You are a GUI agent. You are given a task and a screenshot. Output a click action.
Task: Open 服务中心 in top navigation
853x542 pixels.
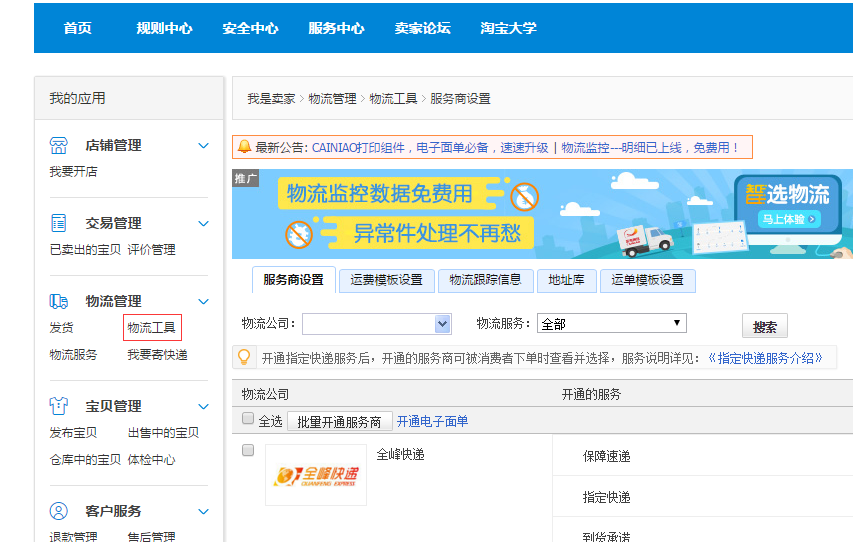pyautogui.click(x=336, y=28)
